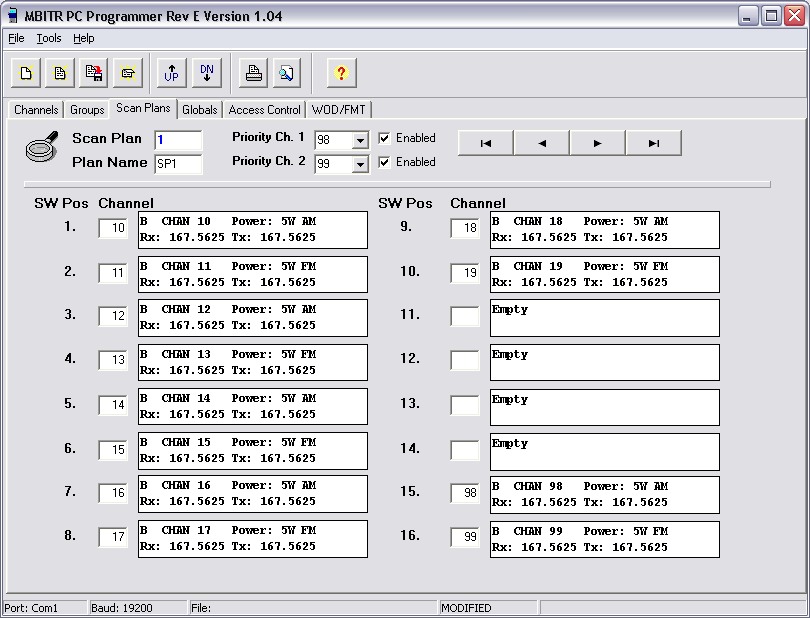The width and height of the screenshot is (810, 618).
Task: Switch to the Access Control tab
Action: 264,109
